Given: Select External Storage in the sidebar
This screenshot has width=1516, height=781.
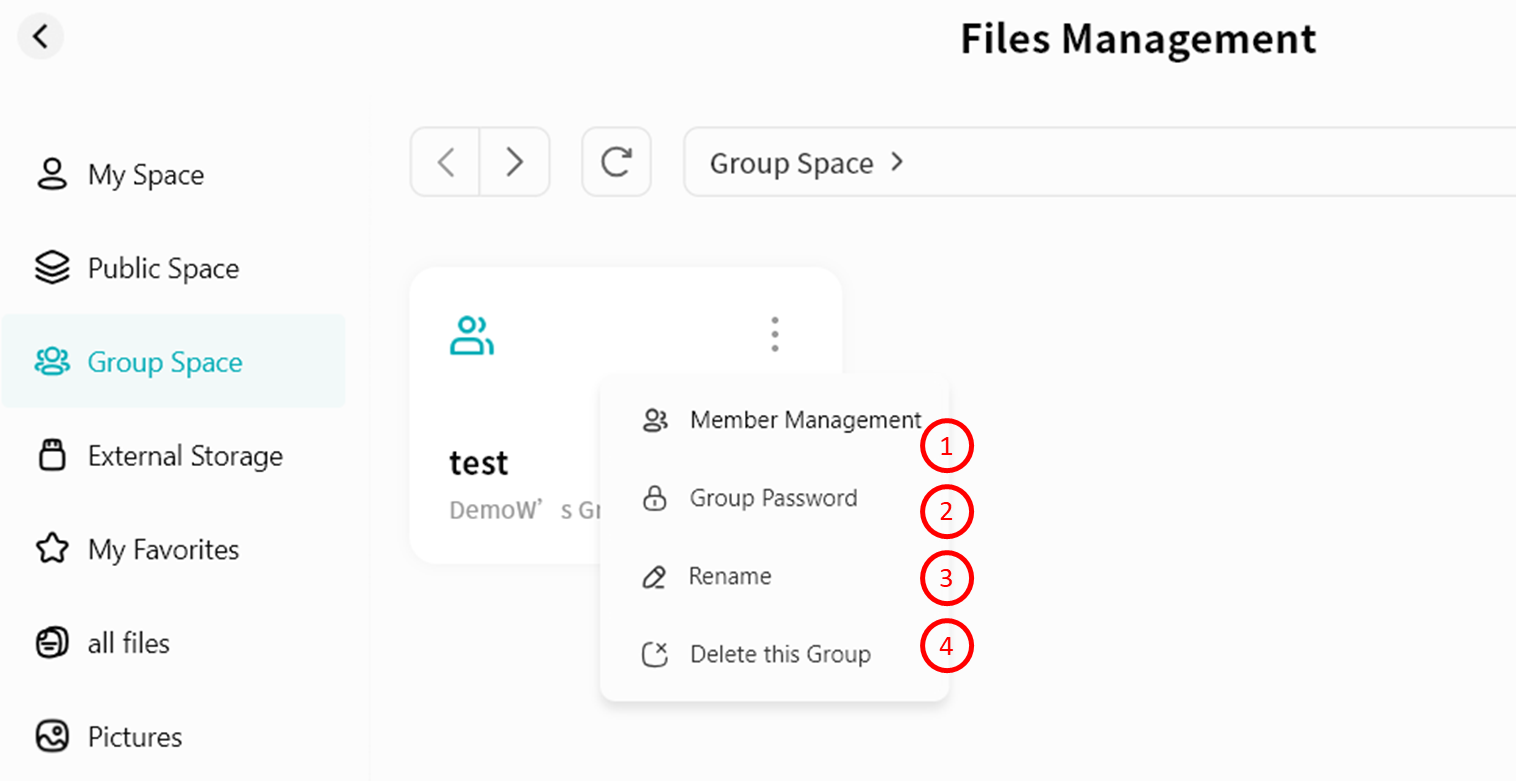Looking at the screenshot, I should [185, 456].
